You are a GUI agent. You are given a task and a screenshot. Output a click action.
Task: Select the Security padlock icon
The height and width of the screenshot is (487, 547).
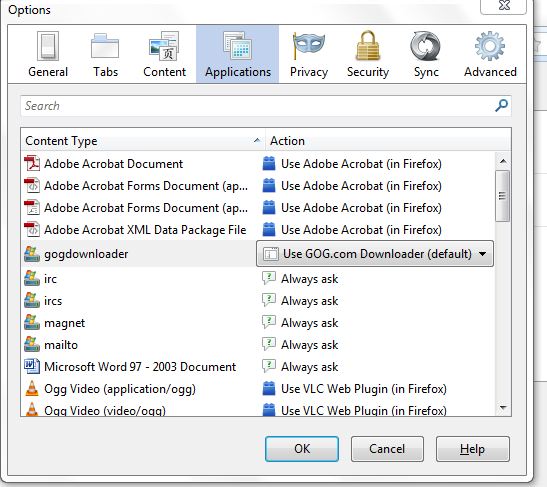[368, 46]
